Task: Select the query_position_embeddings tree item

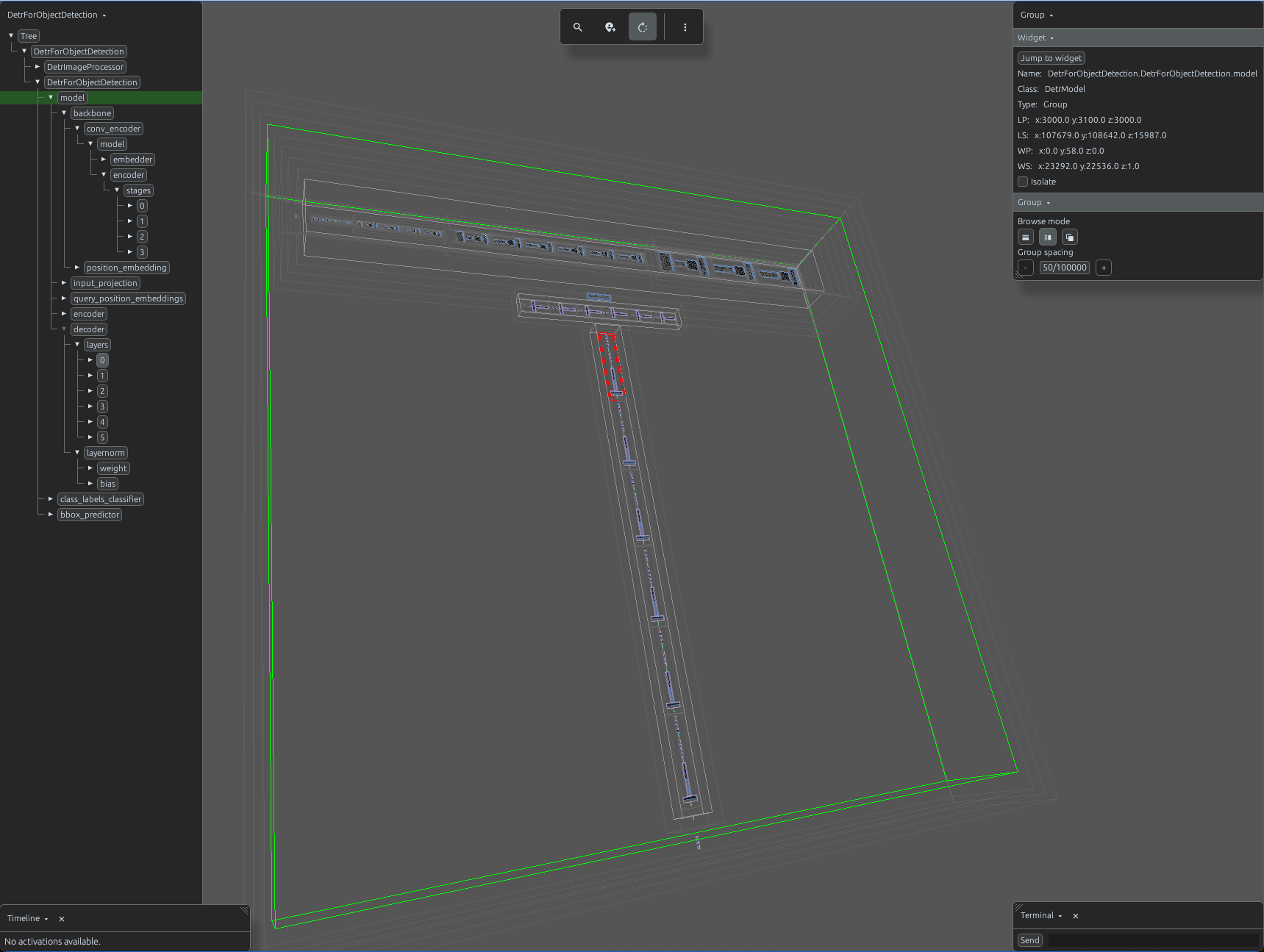Action: click(x=128, y=298)
